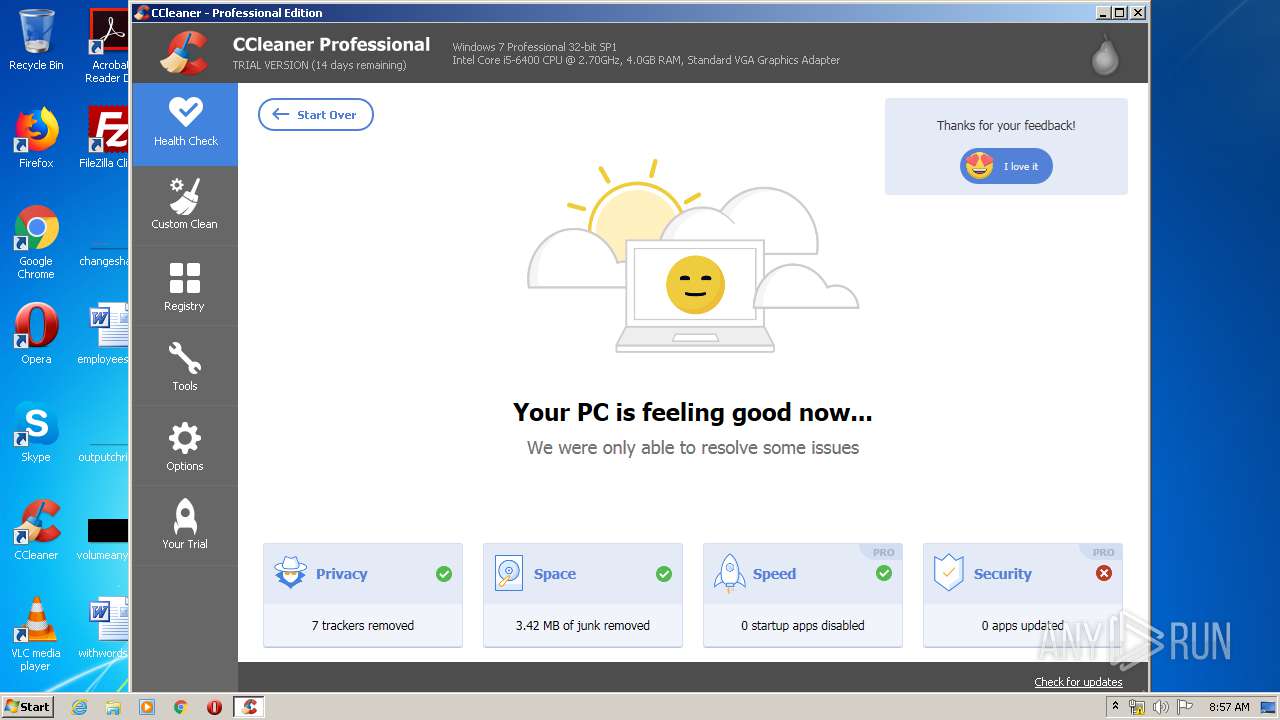Click the Privacy spy-hat icon
The width and height of the screenshot is (1280, 720).
coord(290,573)
